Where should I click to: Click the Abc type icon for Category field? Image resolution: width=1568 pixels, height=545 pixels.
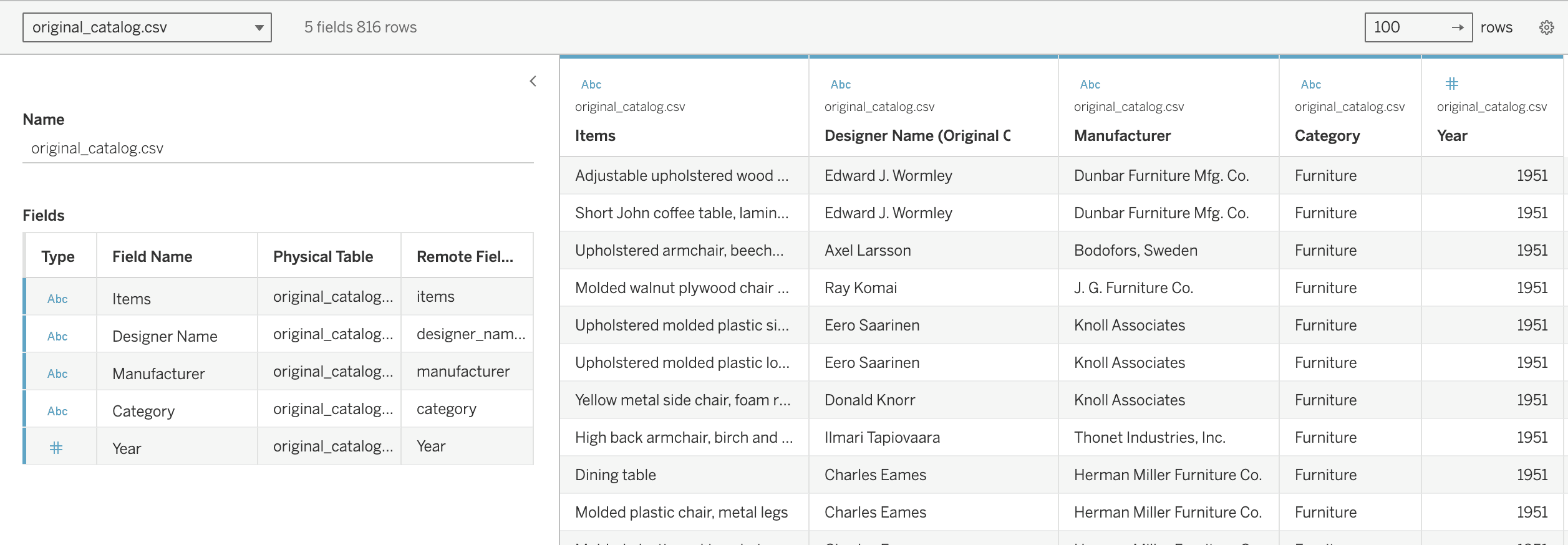click(x=57, y=411)
